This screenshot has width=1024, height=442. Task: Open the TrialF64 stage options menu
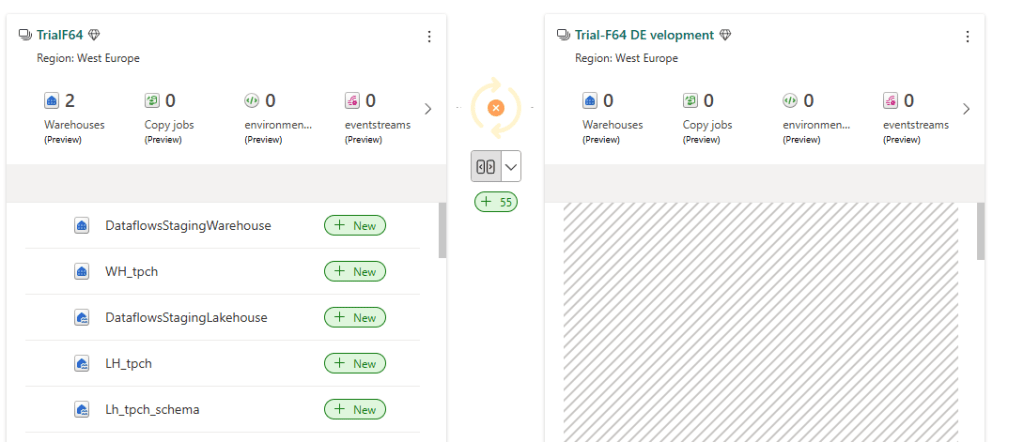point(429,37)
